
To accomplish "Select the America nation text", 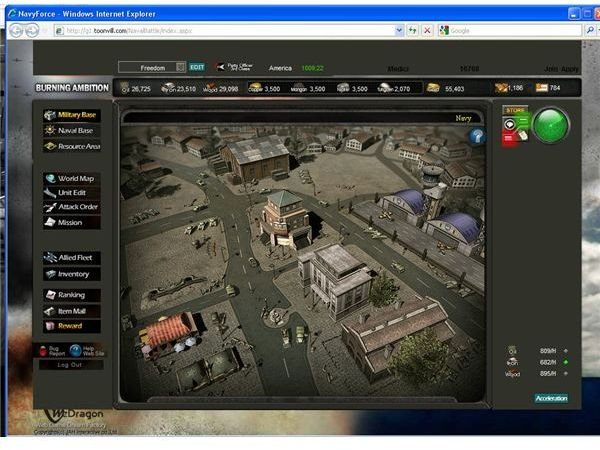I will [x=280, y=68].
